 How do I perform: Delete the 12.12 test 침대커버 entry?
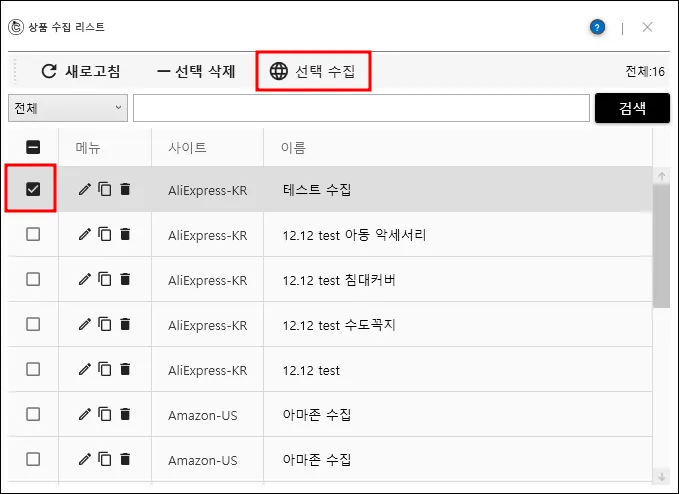(125, 279)
